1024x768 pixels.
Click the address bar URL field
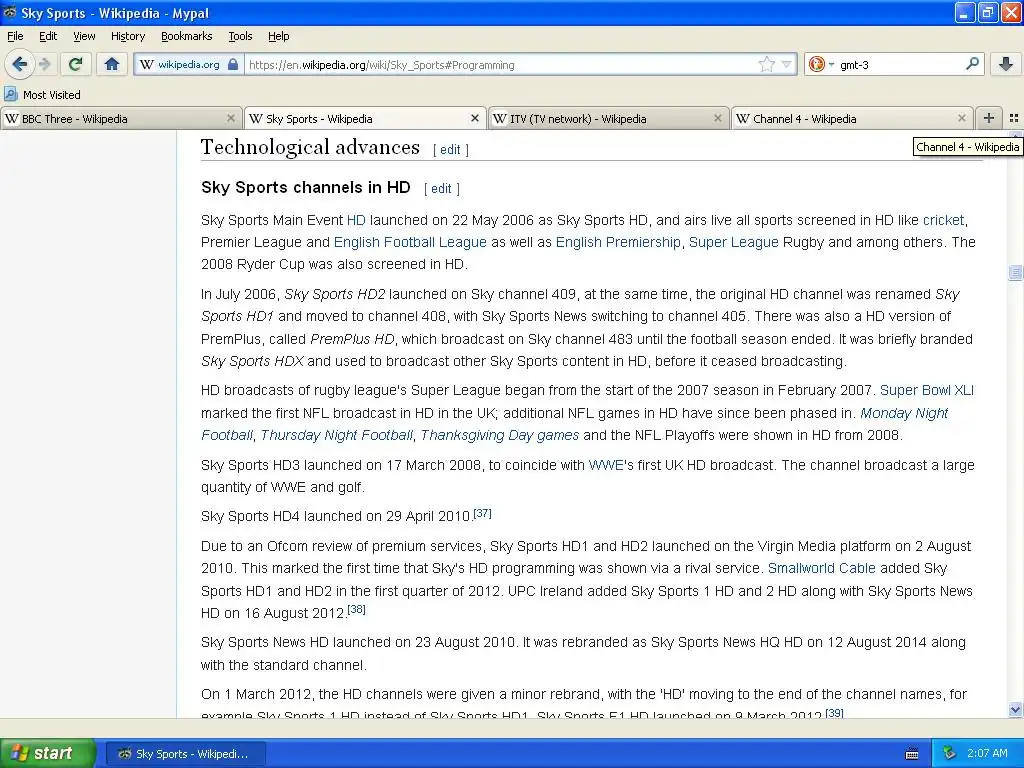(500, 65)
